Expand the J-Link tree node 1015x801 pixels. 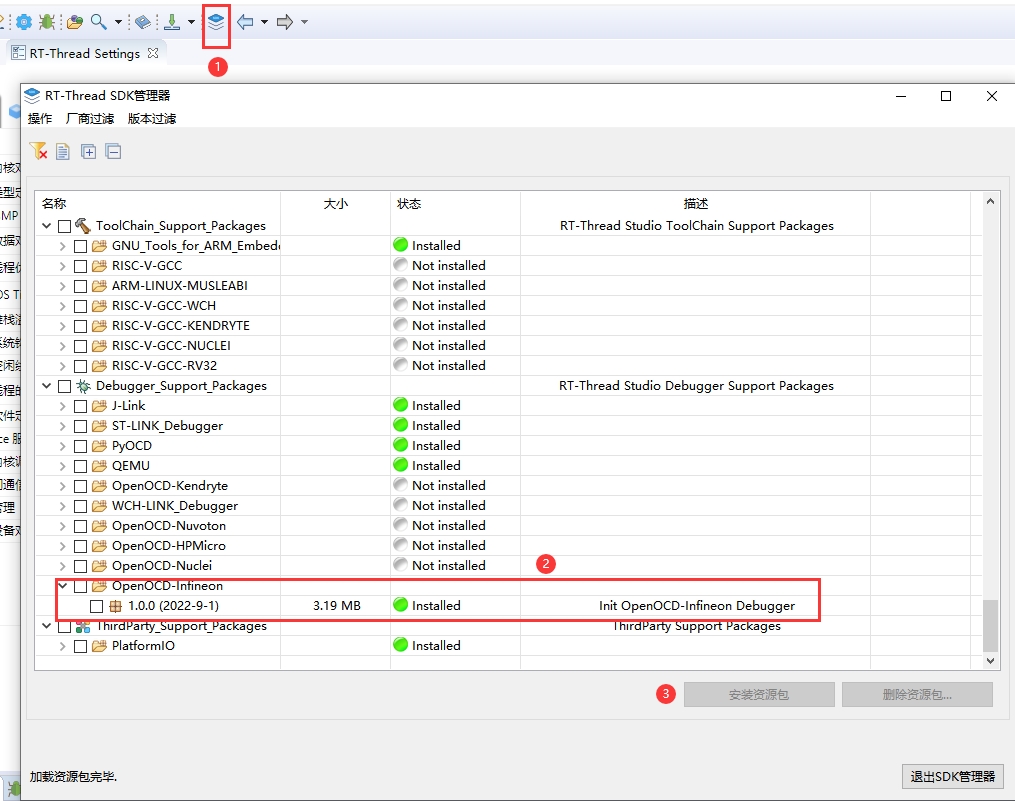[62, 406]
